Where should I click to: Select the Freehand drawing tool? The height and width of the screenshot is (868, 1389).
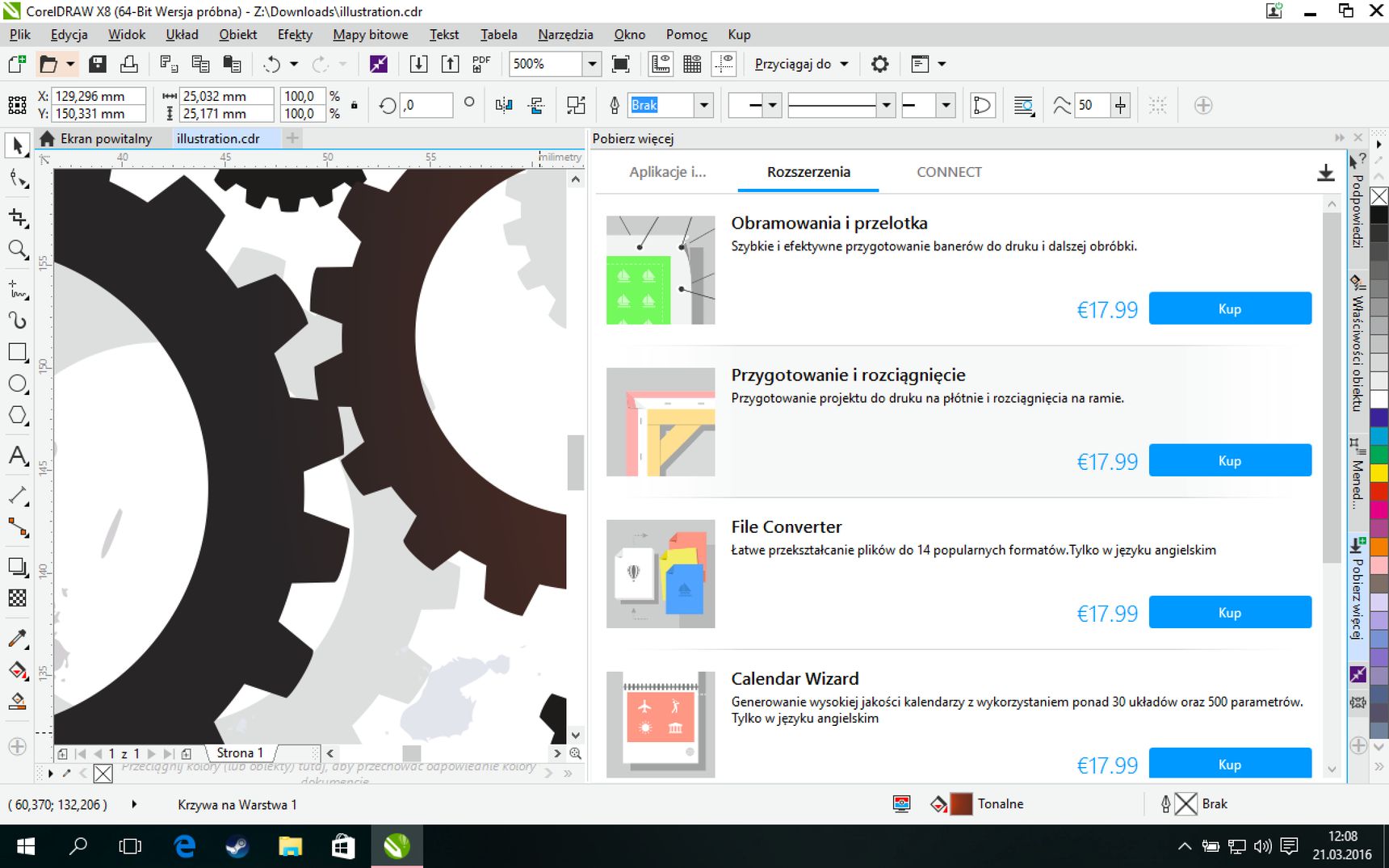tap(18, 289)
